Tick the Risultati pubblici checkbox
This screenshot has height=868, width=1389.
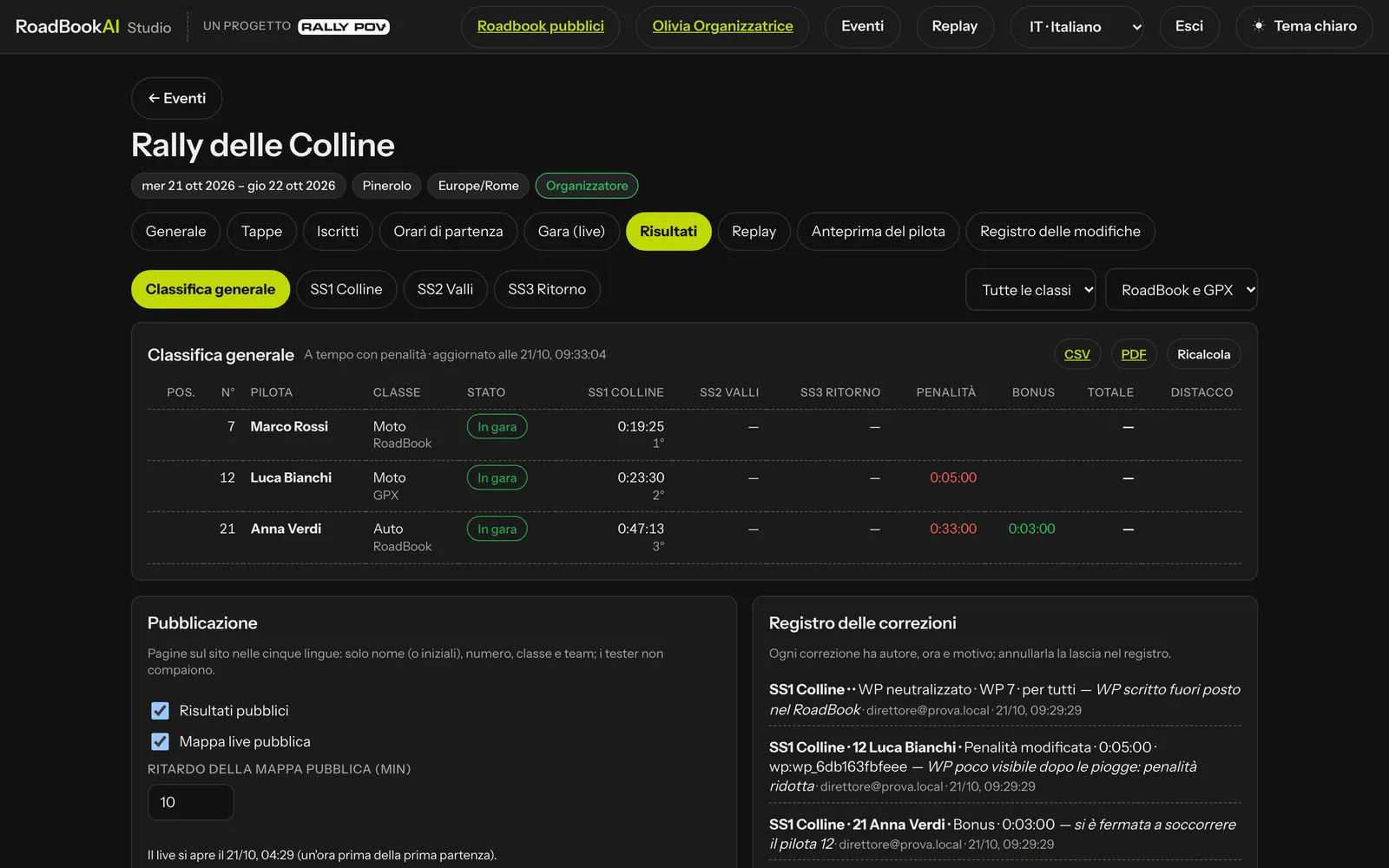[x=161, y=711]
